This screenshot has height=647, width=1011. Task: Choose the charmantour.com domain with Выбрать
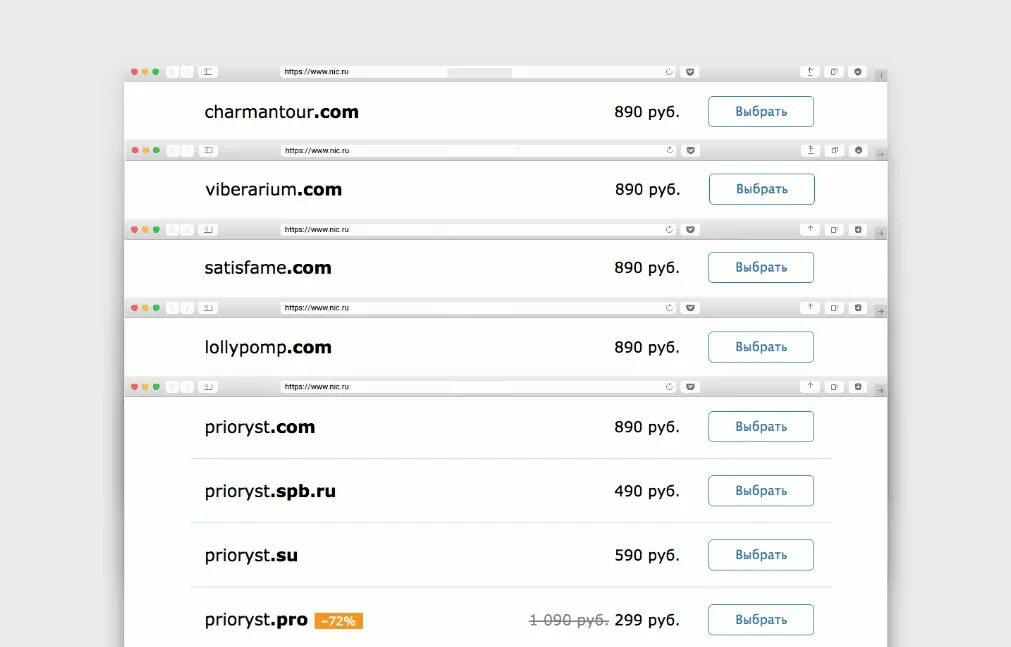[761, 112]
